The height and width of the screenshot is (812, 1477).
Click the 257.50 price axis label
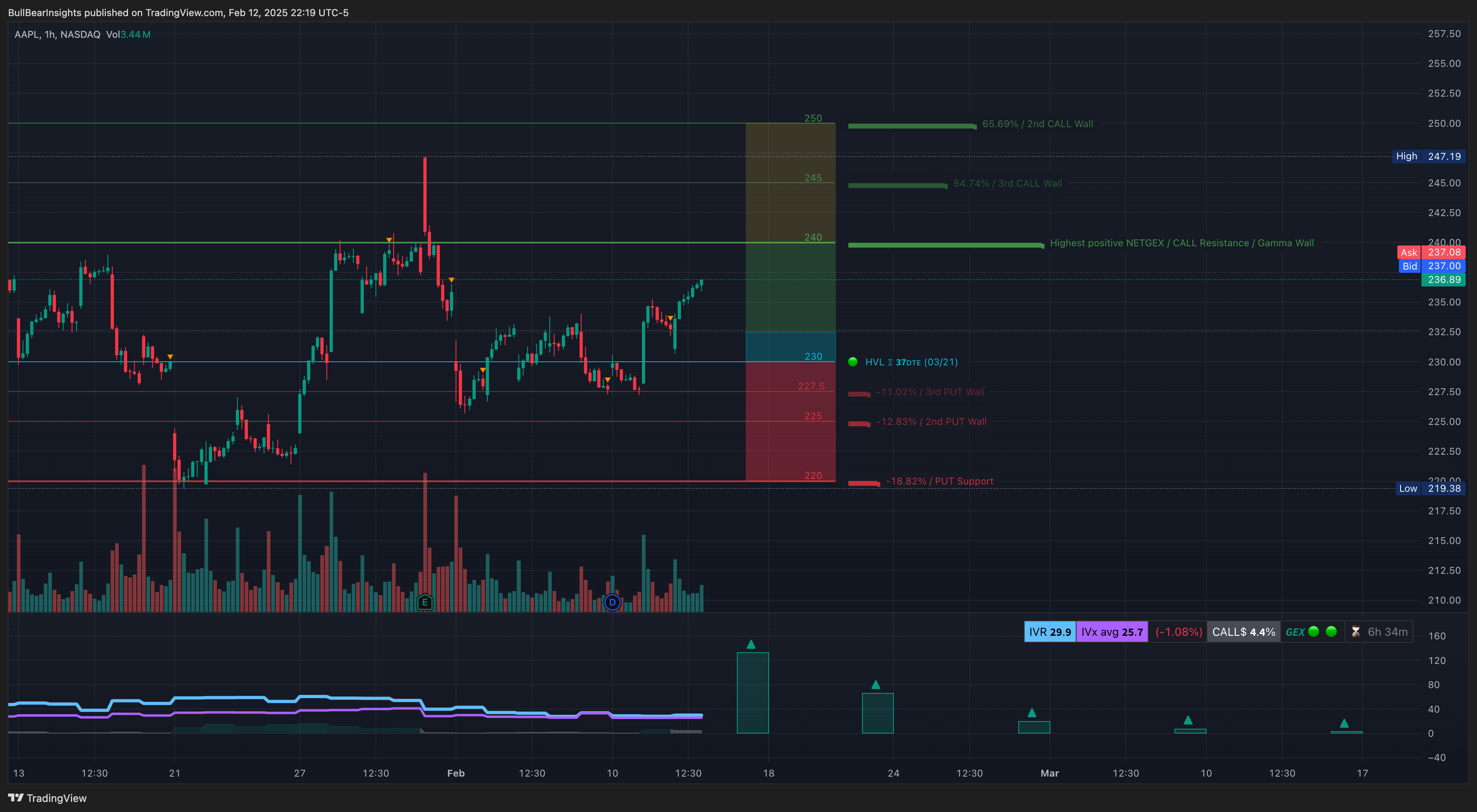click(x=1444, y=34)
